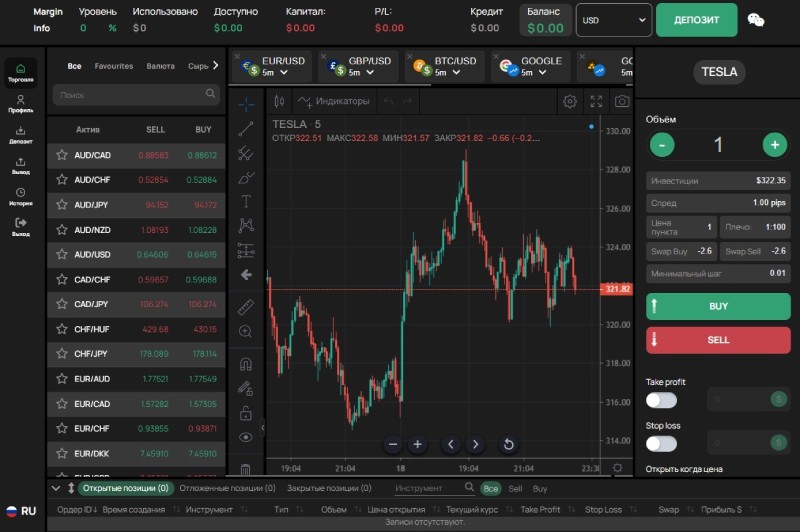The height and width of the screenshot is (532, 800).
Task: Switch to Закрытые позиции tab
Action: pyautogui.click(x=329, y=488)
